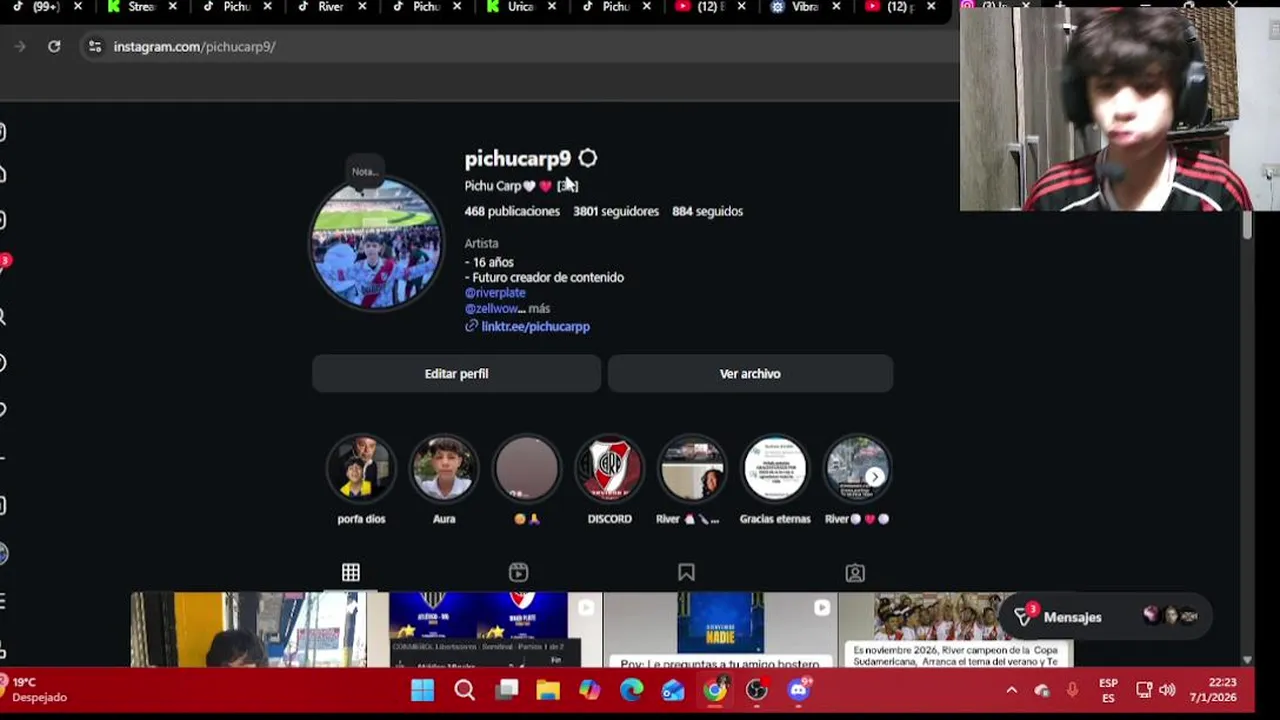This screenshot has width=1280, height=720.
Task: Open the volume control tray icon
Action: click(1167, 690)
